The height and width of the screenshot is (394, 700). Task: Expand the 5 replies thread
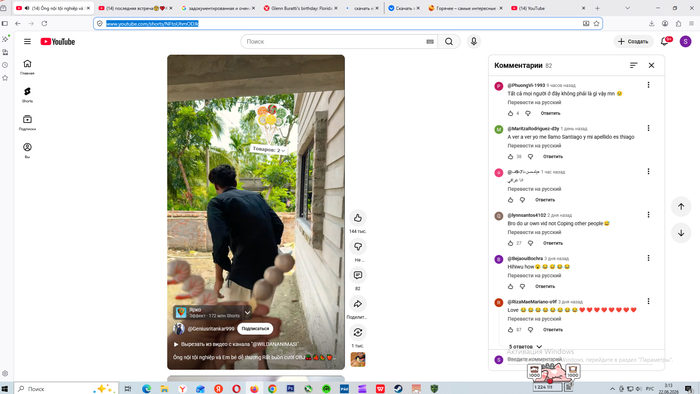pos(525,347)
